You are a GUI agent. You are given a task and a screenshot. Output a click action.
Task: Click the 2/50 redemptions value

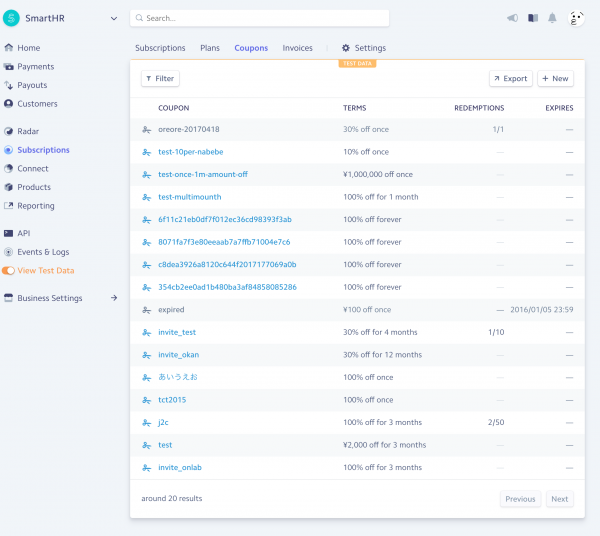click(496, 422)
